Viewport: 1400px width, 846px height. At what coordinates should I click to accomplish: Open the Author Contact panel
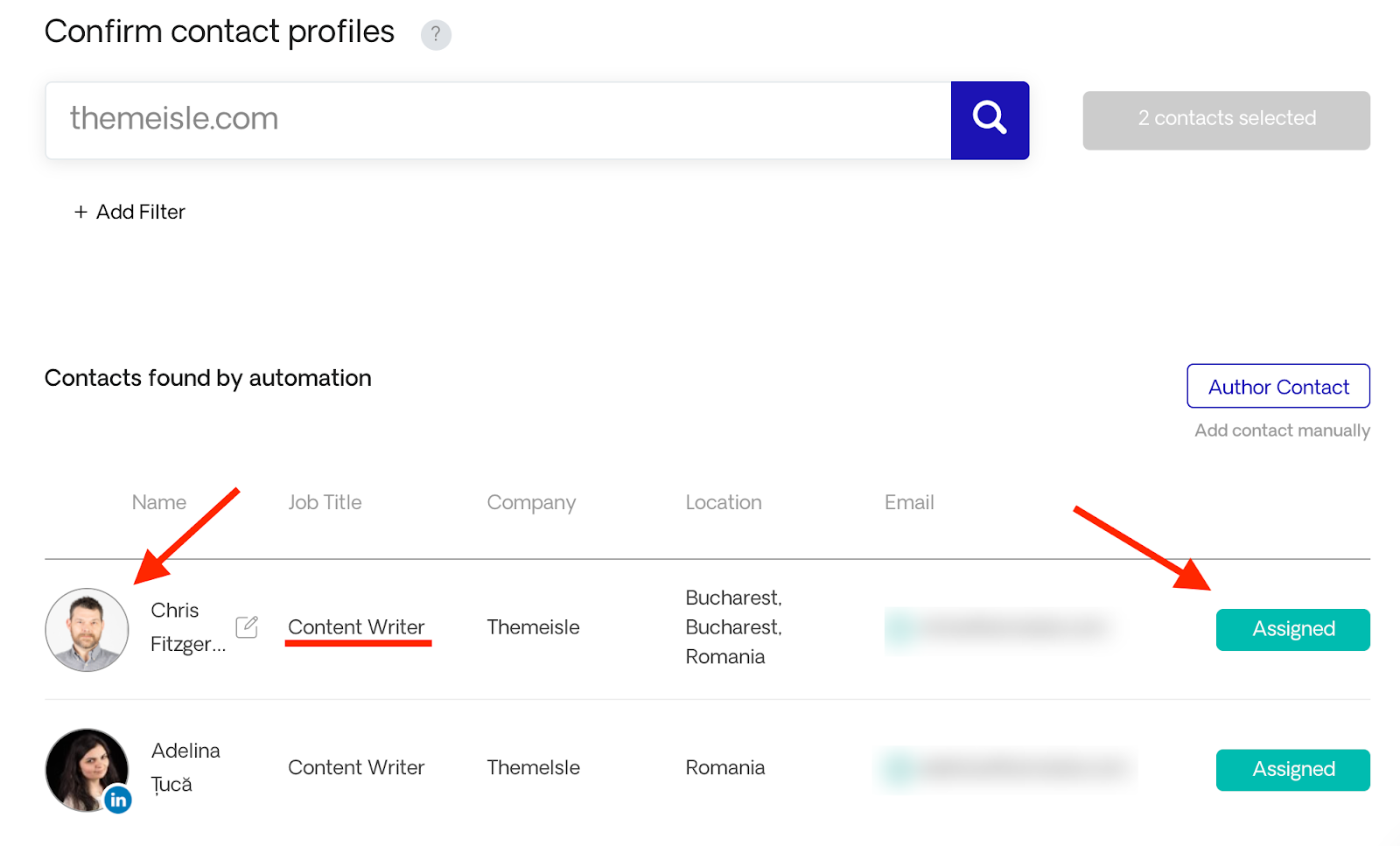coord(1277,386)
